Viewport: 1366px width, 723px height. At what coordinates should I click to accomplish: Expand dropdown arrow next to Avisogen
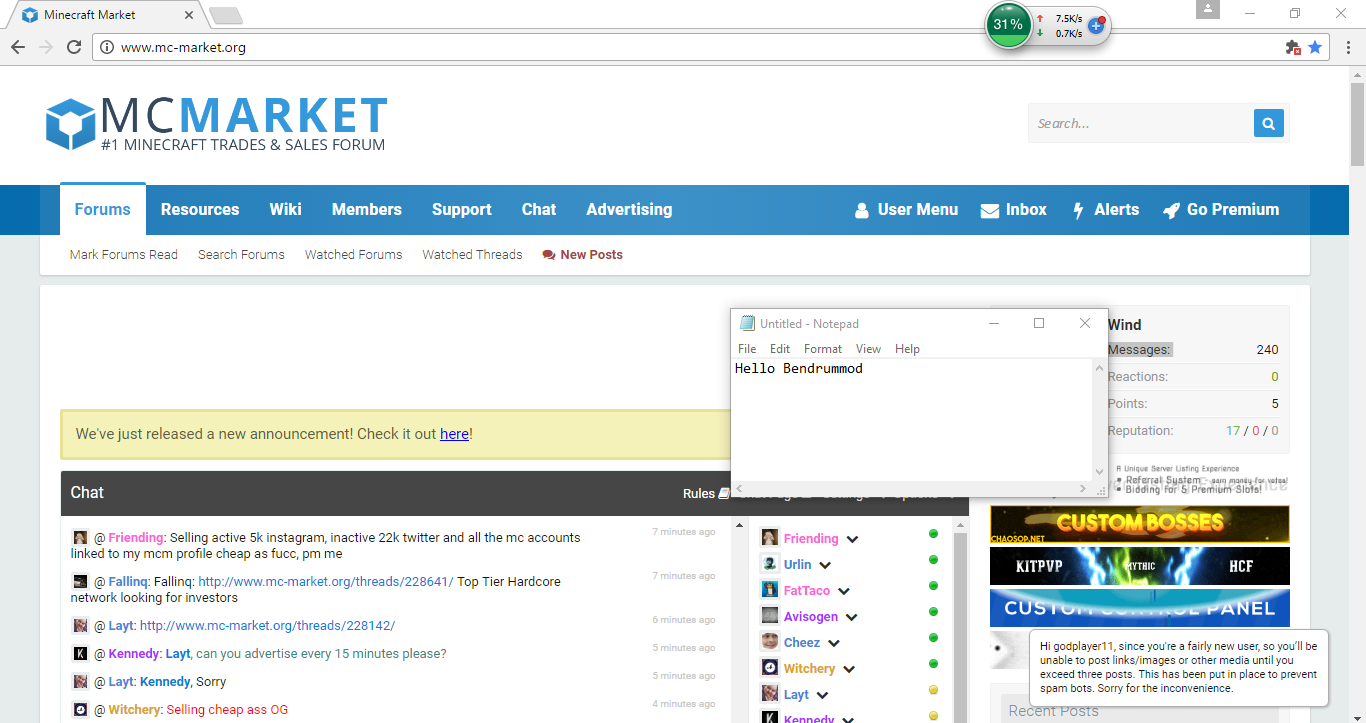point(852,617)
